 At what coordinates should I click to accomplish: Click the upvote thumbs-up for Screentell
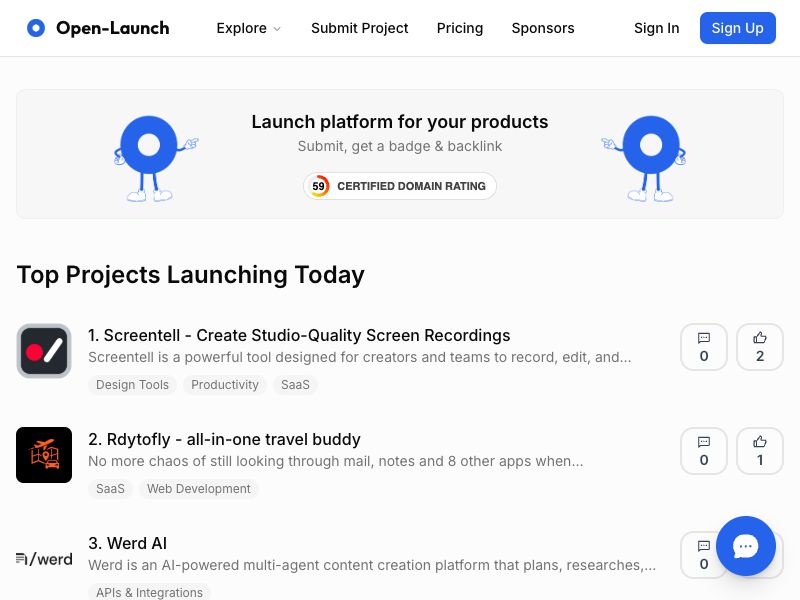tap(760, 347)
